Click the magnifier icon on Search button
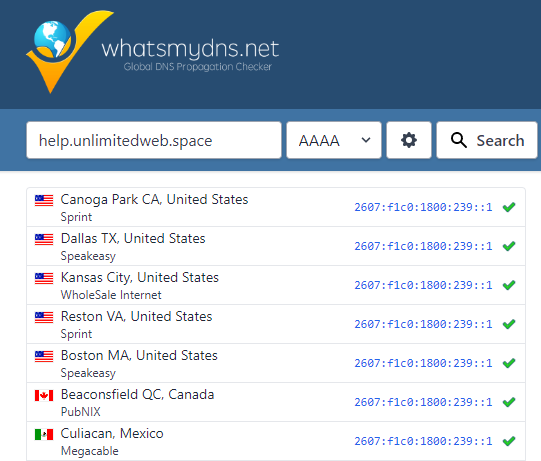541x461 pixels. (459, 140)
